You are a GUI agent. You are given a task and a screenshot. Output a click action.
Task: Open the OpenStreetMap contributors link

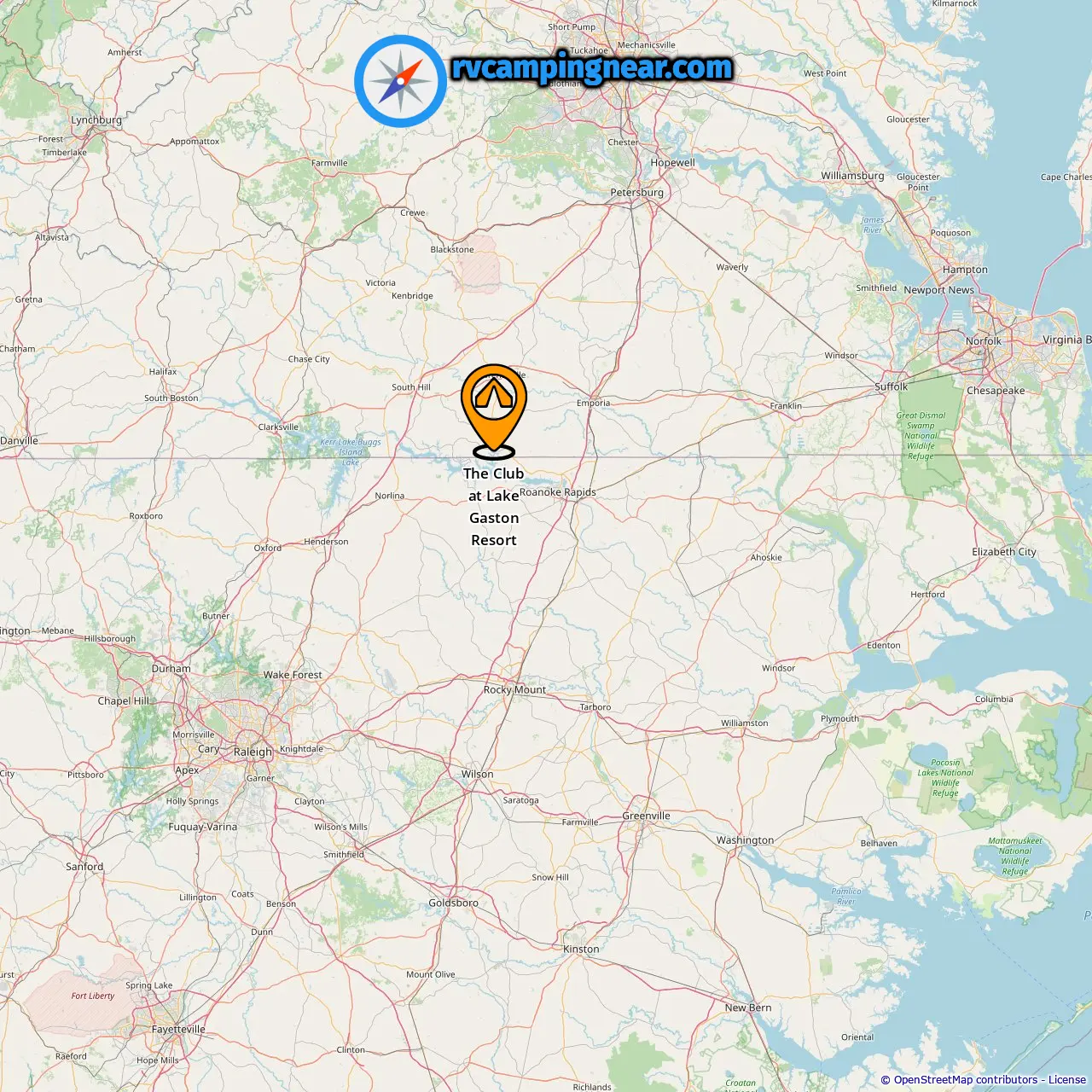click(966, 1080)
